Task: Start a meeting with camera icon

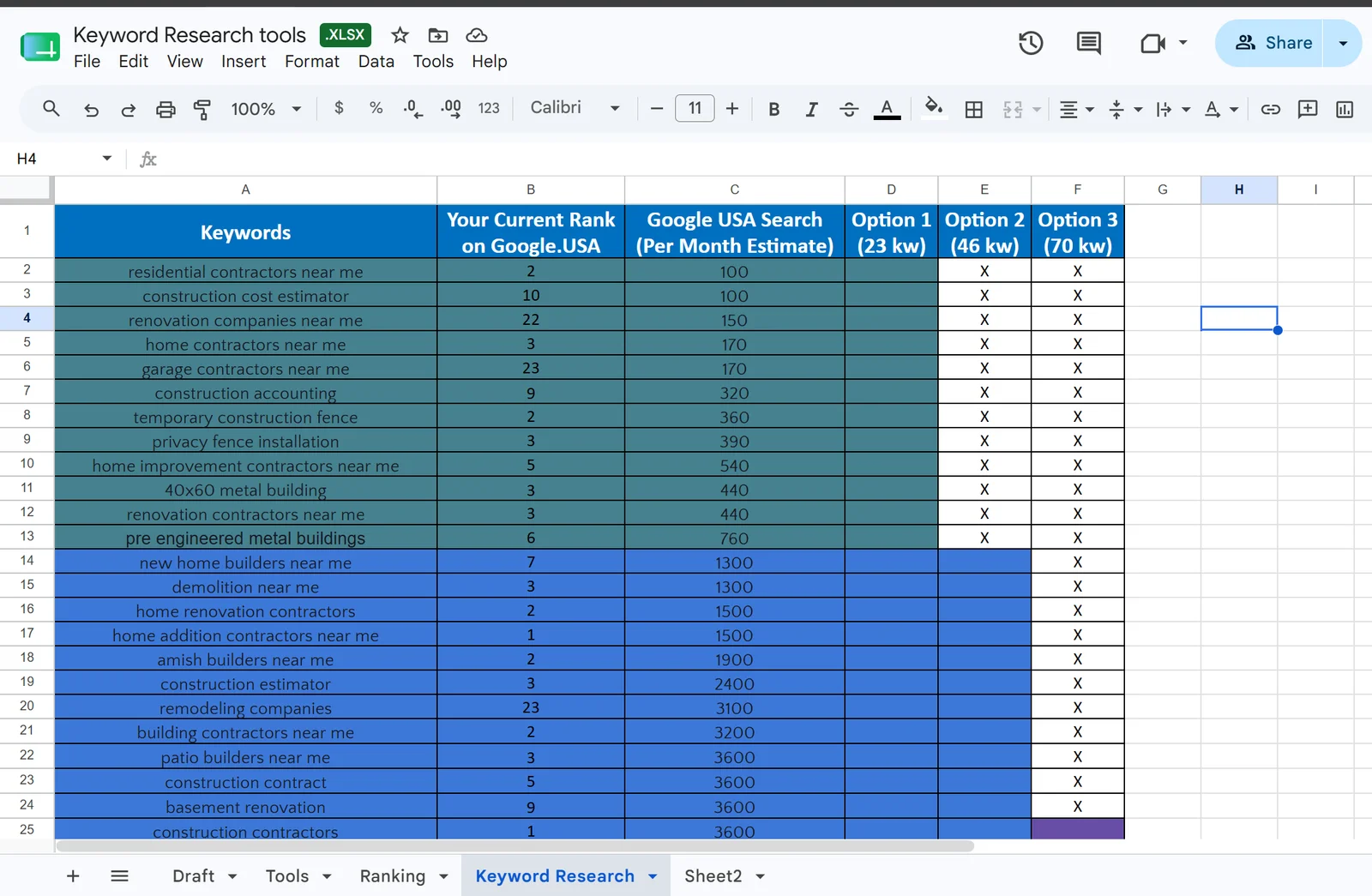Action: [x=1152, y=43]
